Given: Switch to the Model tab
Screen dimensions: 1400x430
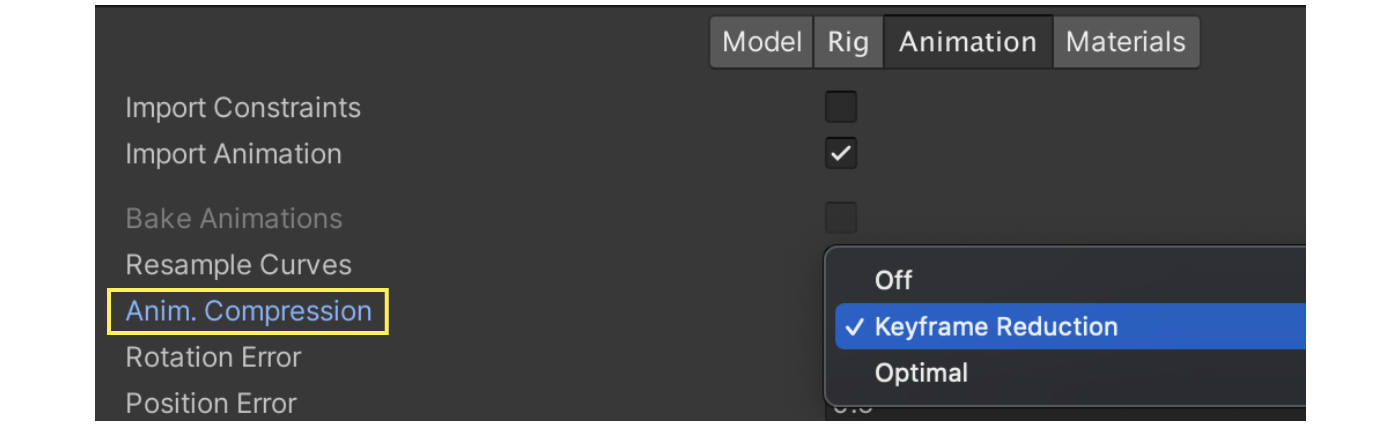Looking at the screenshot, I should click(762, 42).
